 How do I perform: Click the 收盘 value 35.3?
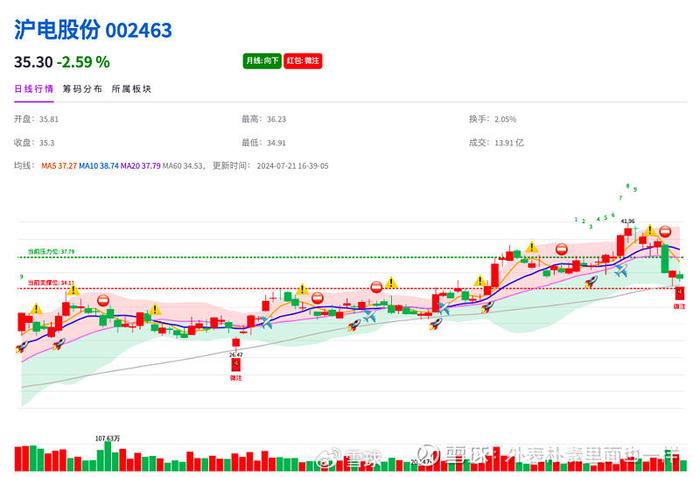pyautogui.click(x=47, y=143)
